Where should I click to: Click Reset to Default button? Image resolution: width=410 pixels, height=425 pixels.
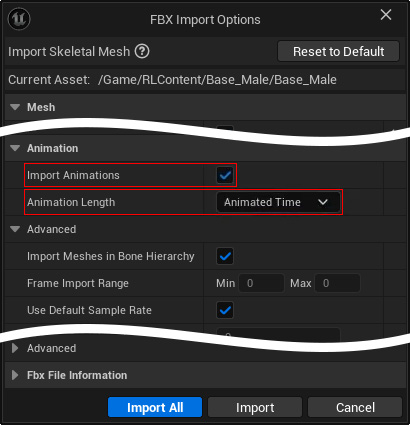(x=338, y=51)
